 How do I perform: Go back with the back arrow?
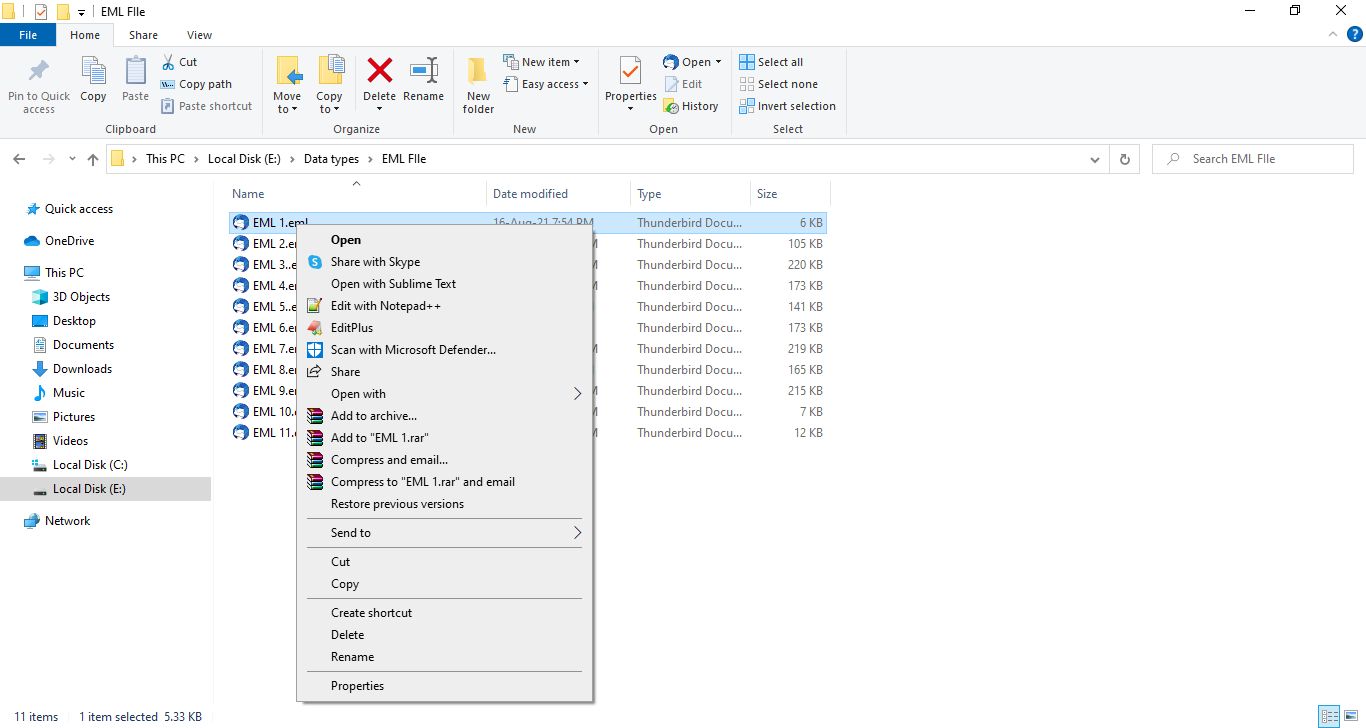click(19, 159)
